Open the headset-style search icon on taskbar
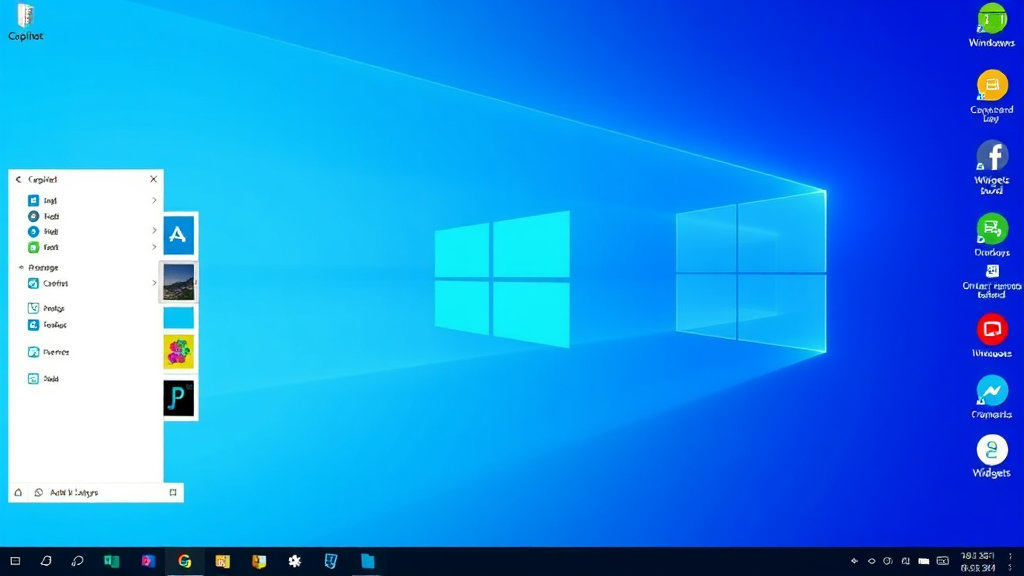 [77, 561]
